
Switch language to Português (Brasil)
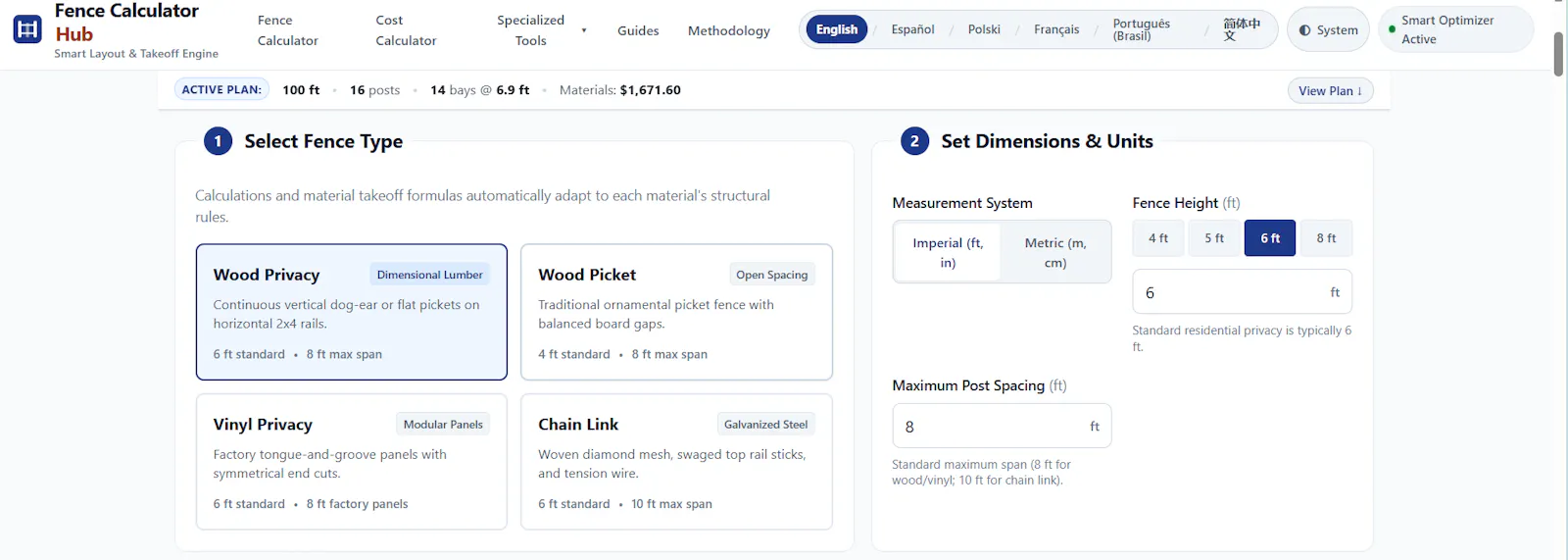click(x=1143, y=29)
